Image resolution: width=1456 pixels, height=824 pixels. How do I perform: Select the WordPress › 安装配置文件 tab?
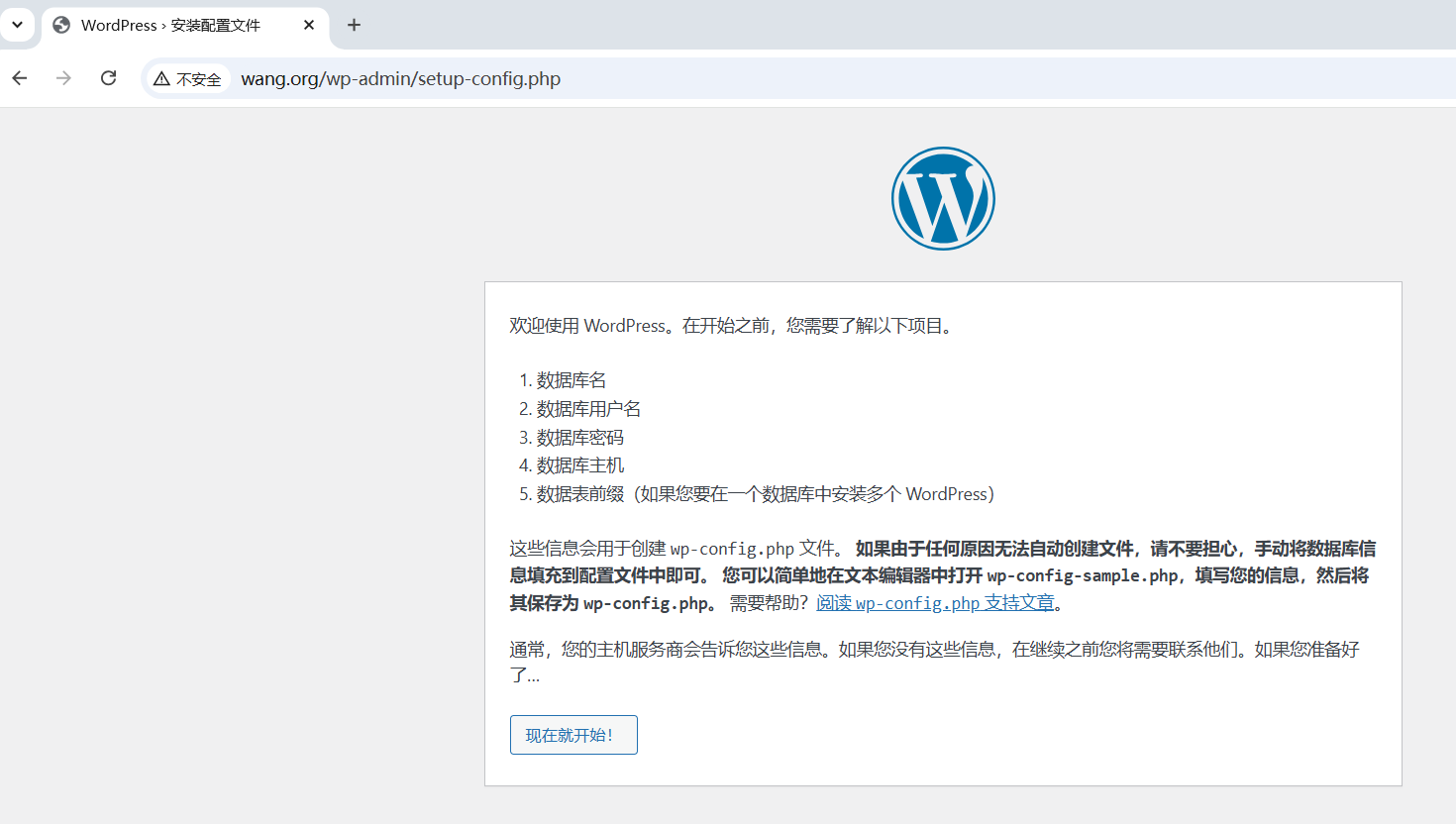tap(184, 26)
